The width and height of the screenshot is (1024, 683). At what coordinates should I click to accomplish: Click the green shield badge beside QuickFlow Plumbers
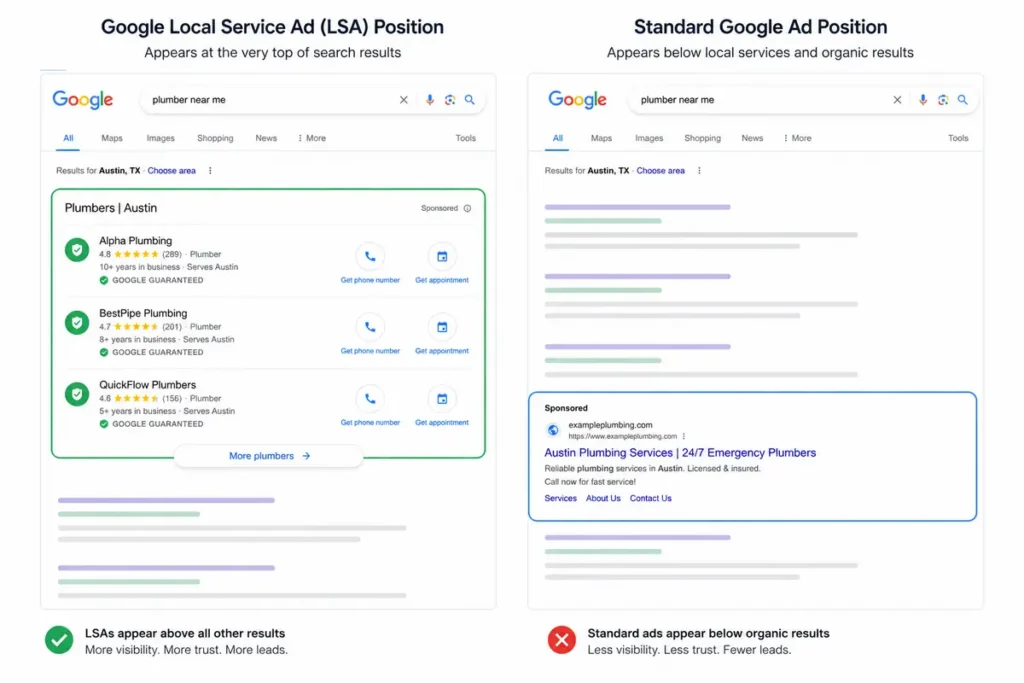77,394
